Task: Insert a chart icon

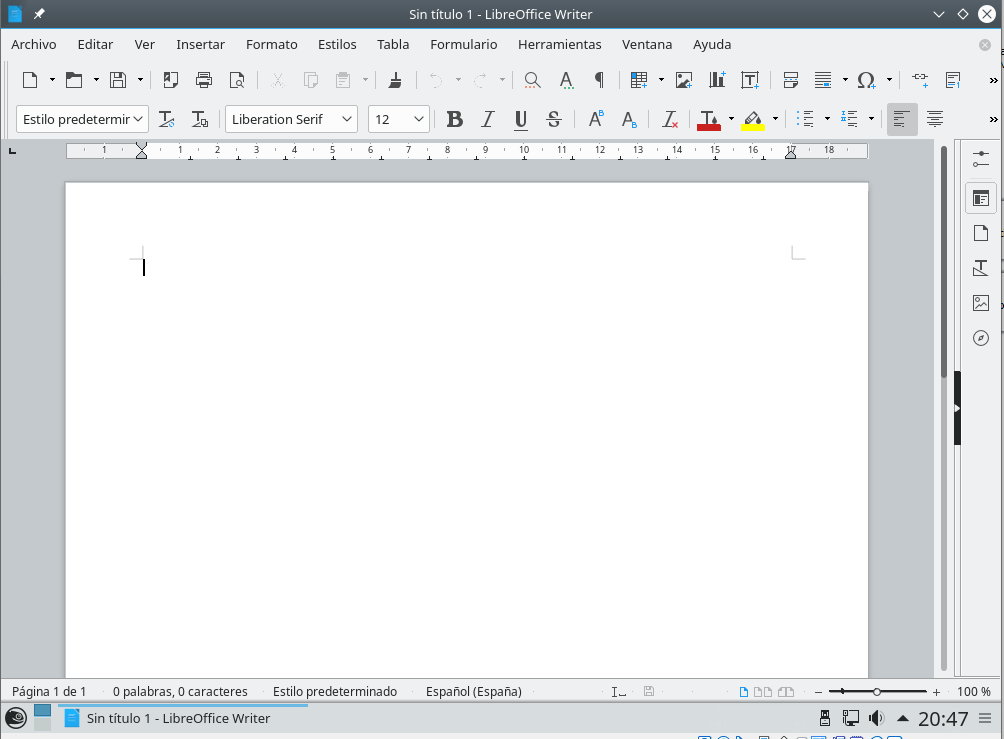Action: click(717, 80)
